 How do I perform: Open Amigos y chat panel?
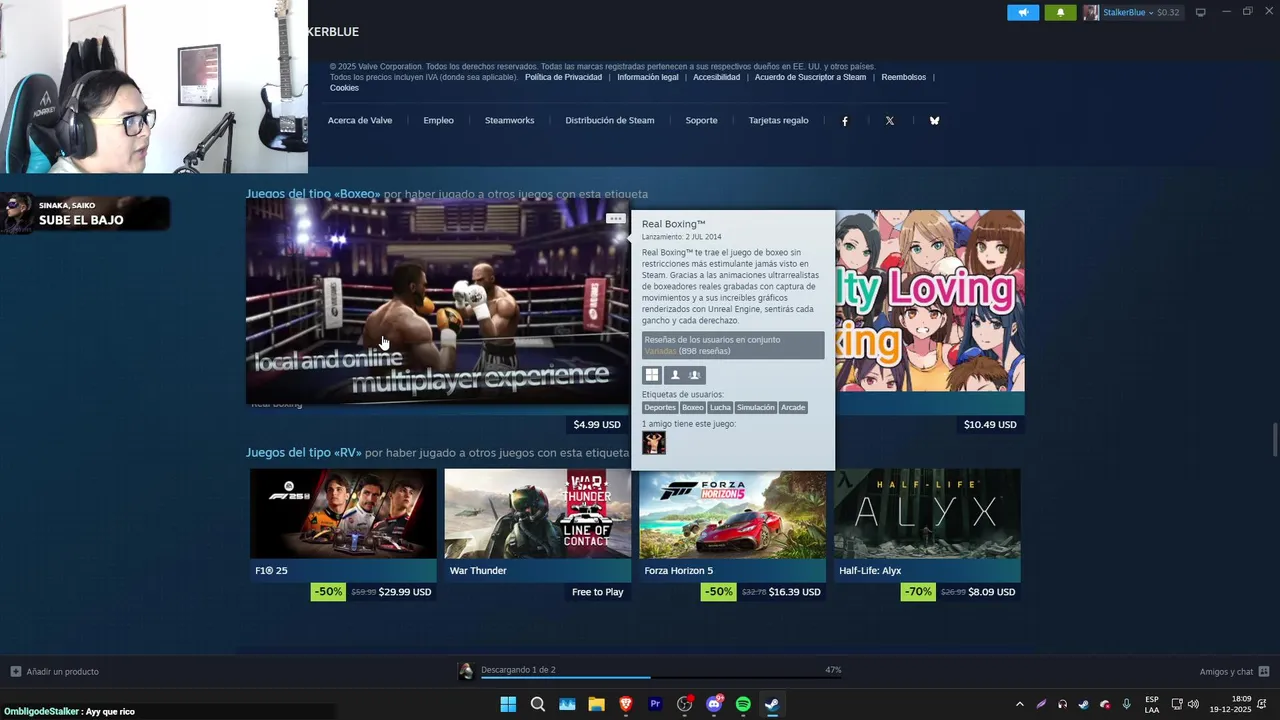tap(1234, 672)
